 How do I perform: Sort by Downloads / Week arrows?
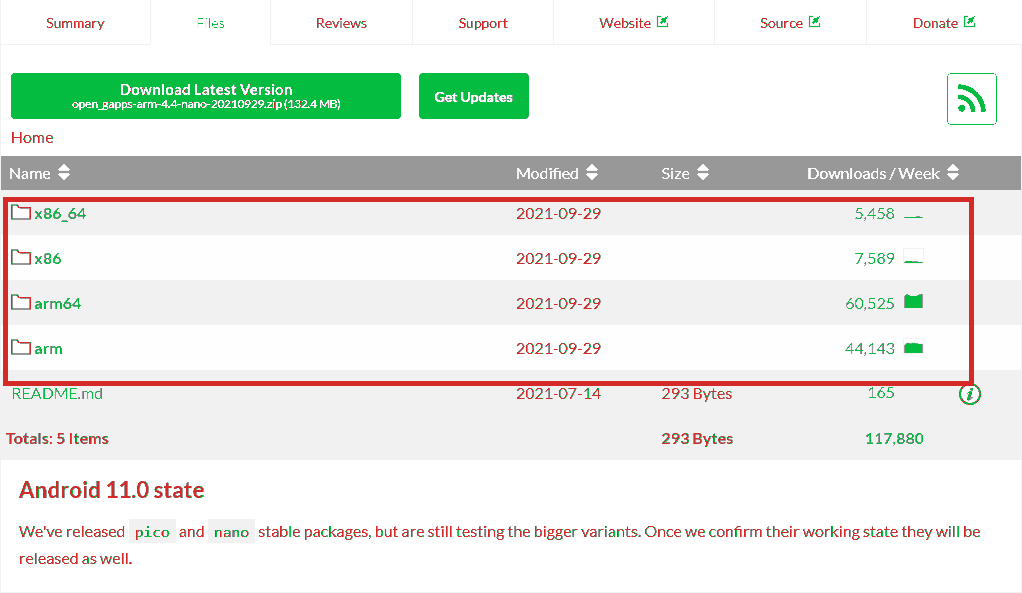tap(953, 173)
